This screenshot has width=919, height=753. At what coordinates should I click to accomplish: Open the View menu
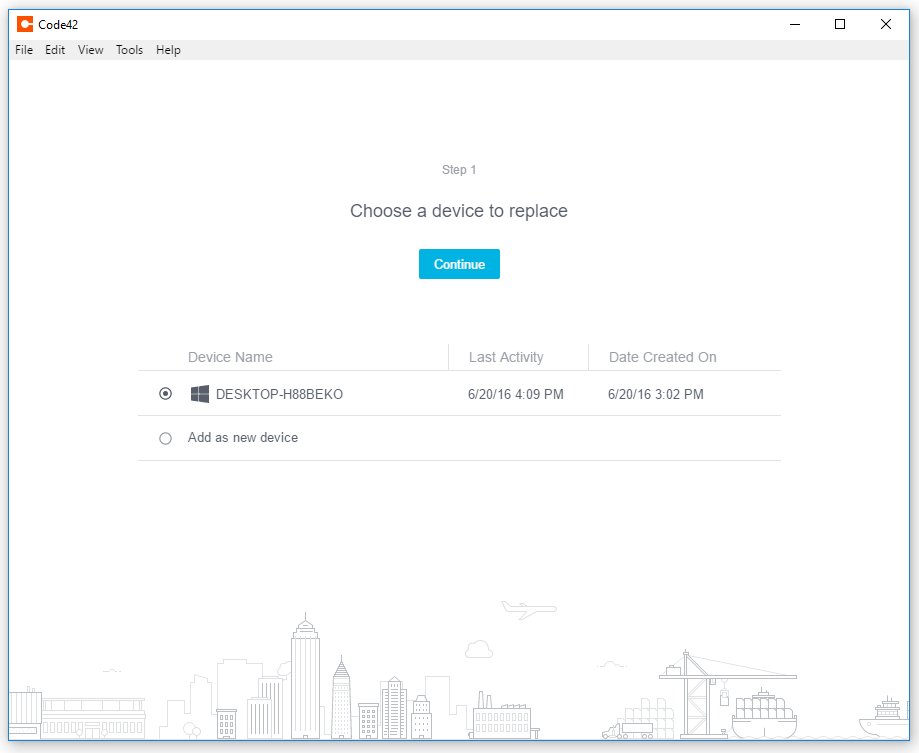(x=90, y=49)
